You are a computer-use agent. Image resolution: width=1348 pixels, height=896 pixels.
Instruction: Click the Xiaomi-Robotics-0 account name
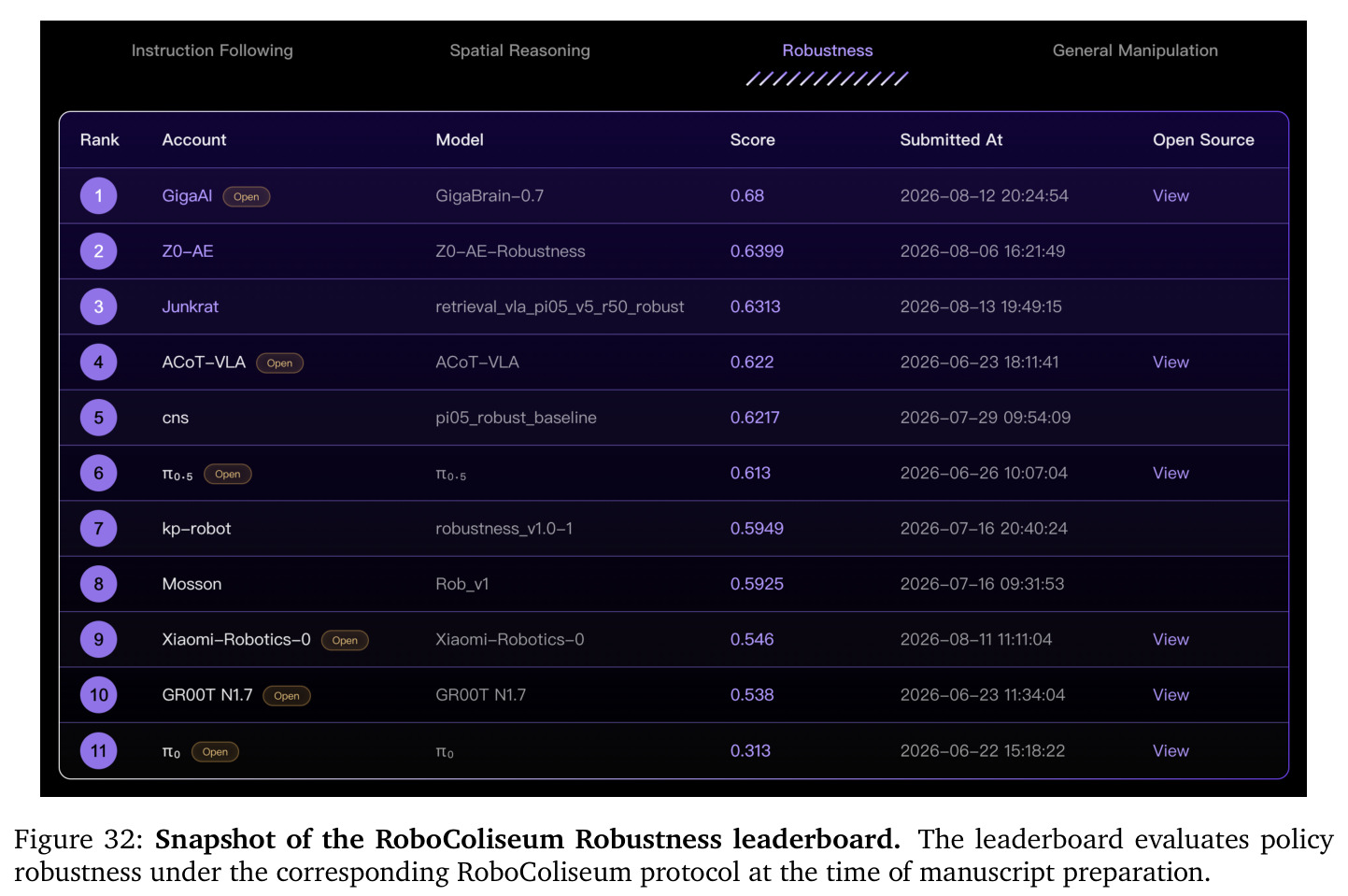pyautogui.click(x=236, y=639)
